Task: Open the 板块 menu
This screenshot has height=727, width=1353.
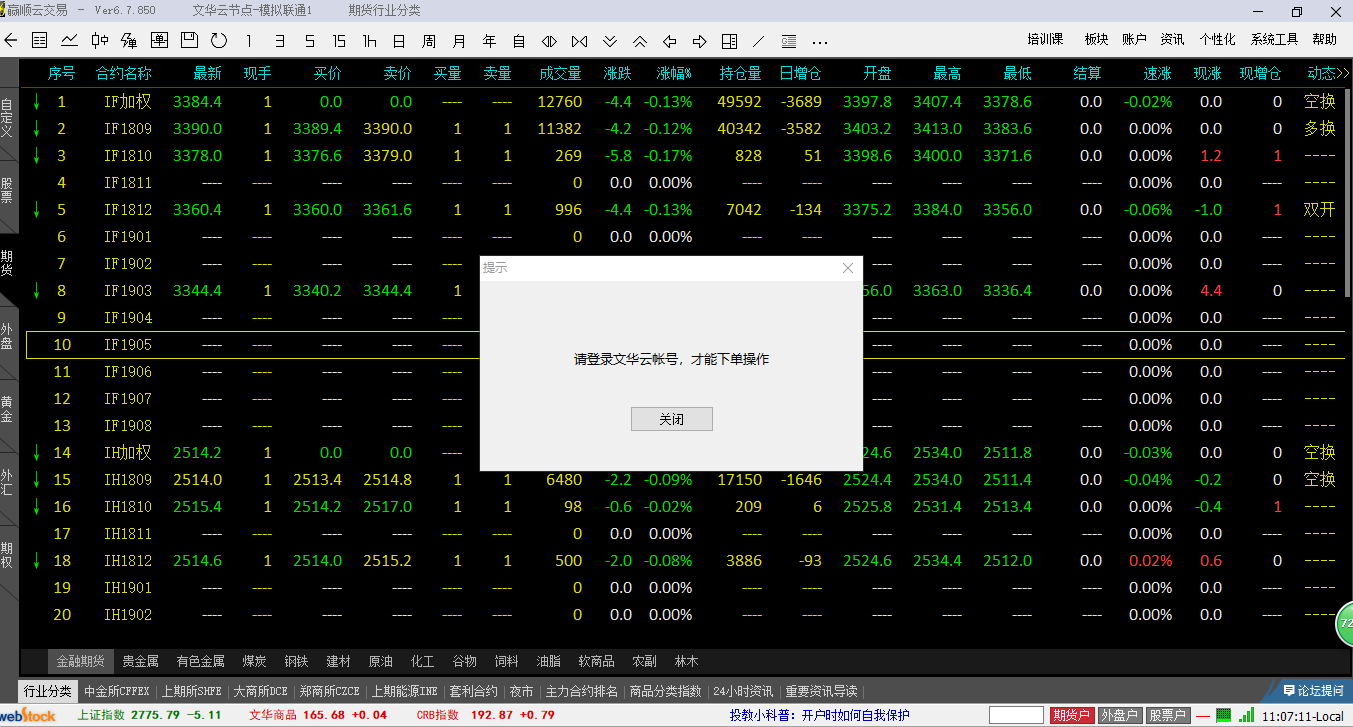Action: pyautogui.click(x=1096, y=40)
